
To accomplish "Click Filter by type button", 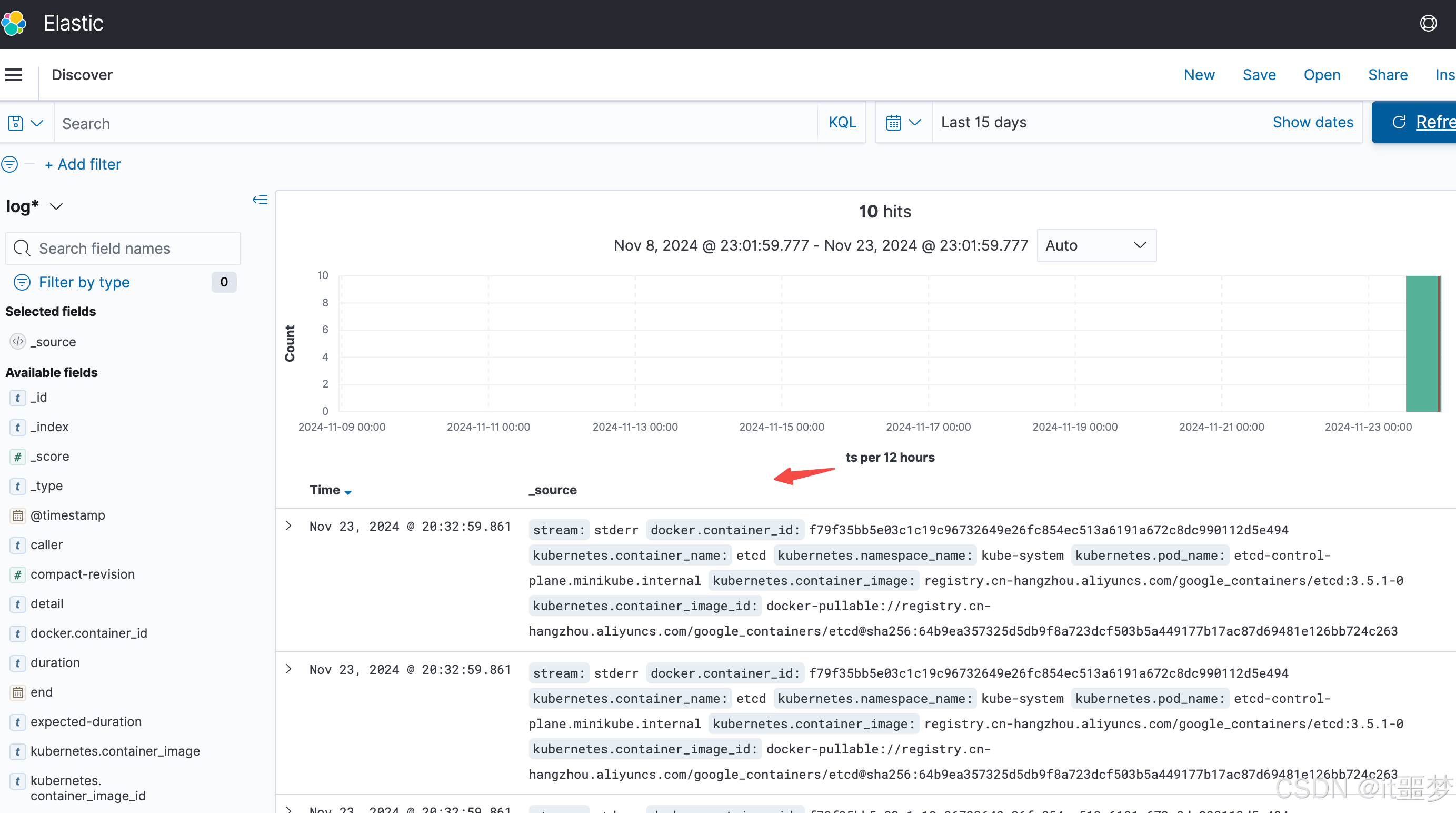I will tap(84, 282).
